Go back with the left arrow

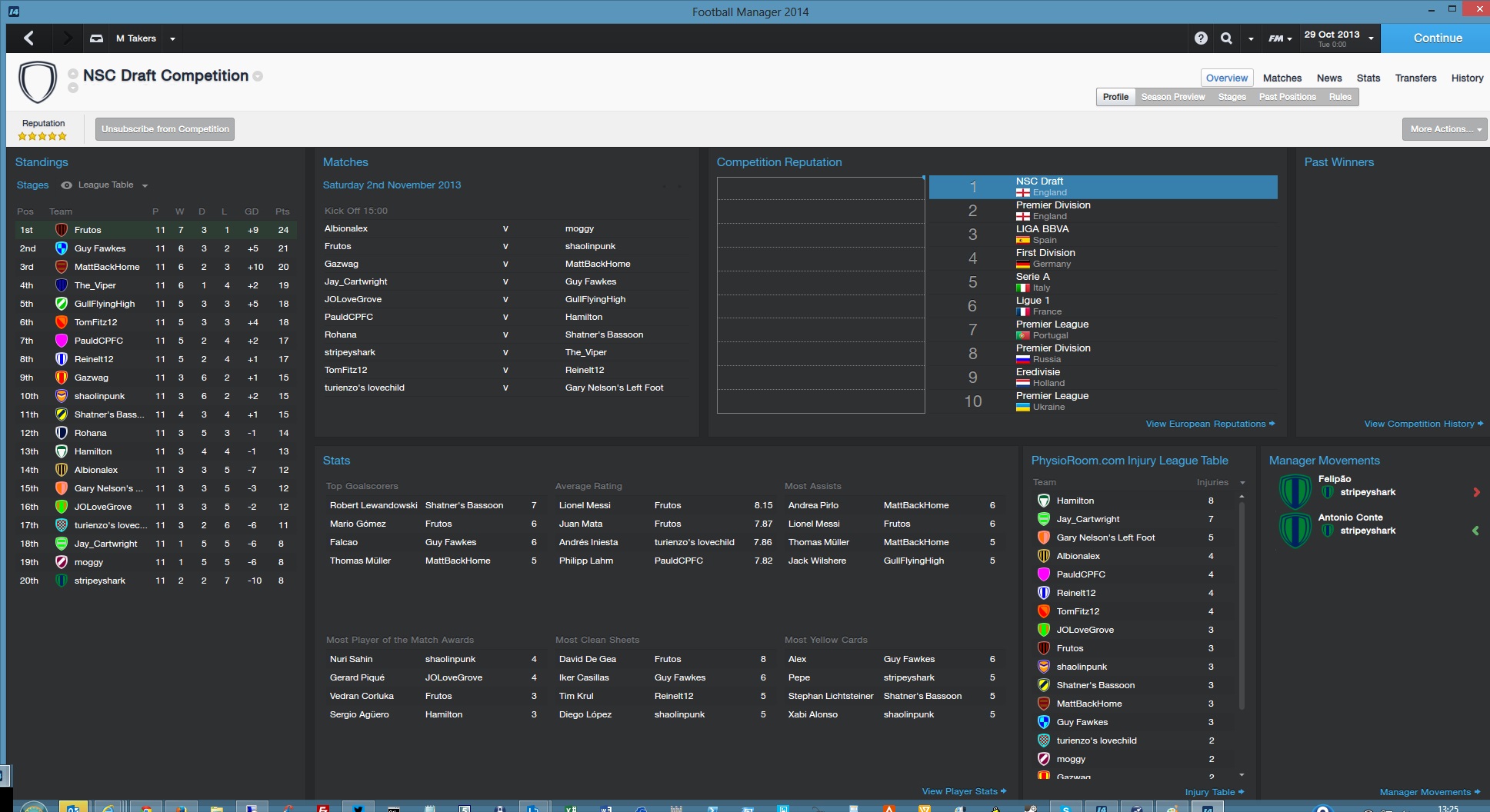(x=28, y=38)
